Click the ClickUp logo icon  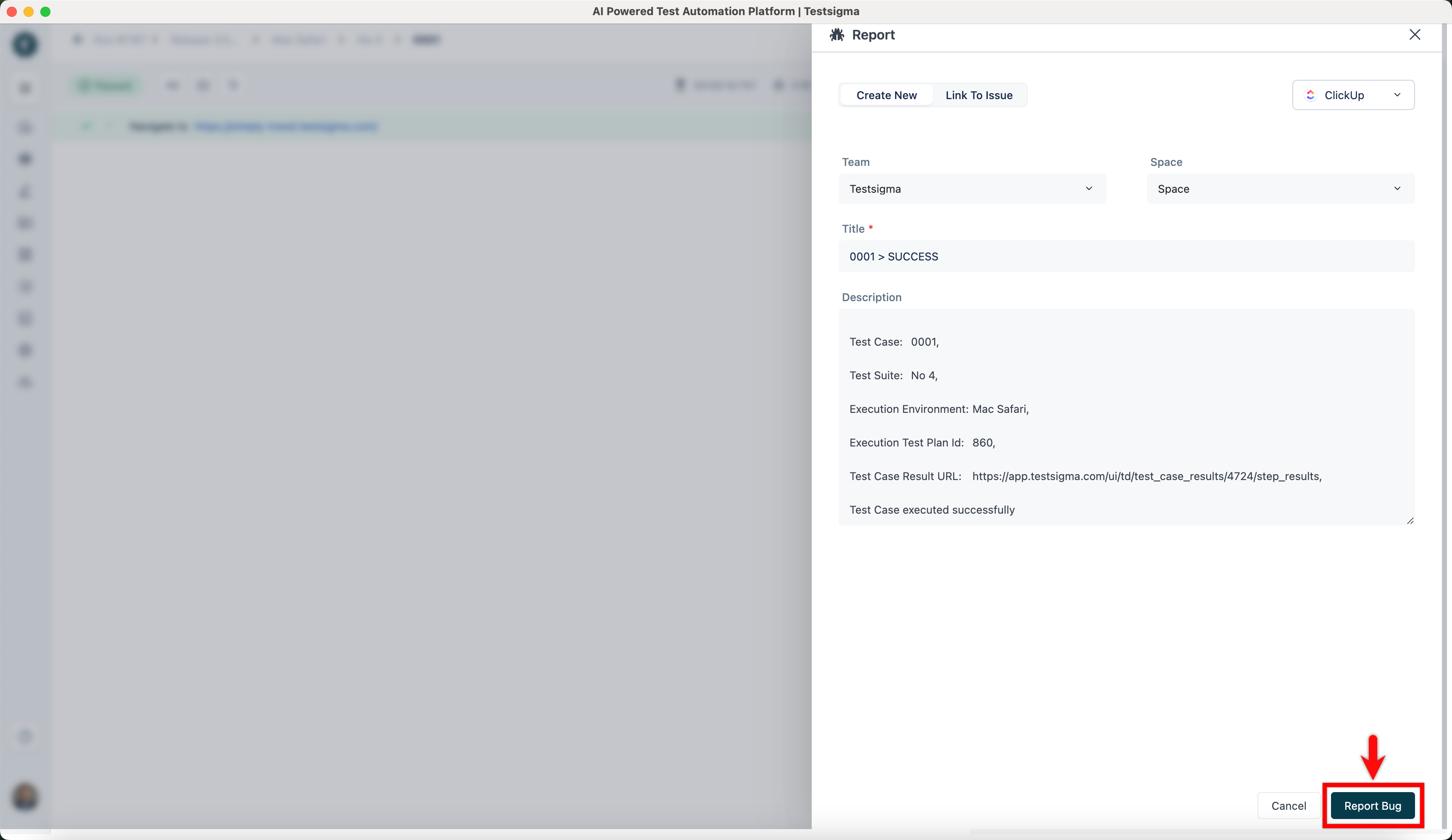(1310, 95)
